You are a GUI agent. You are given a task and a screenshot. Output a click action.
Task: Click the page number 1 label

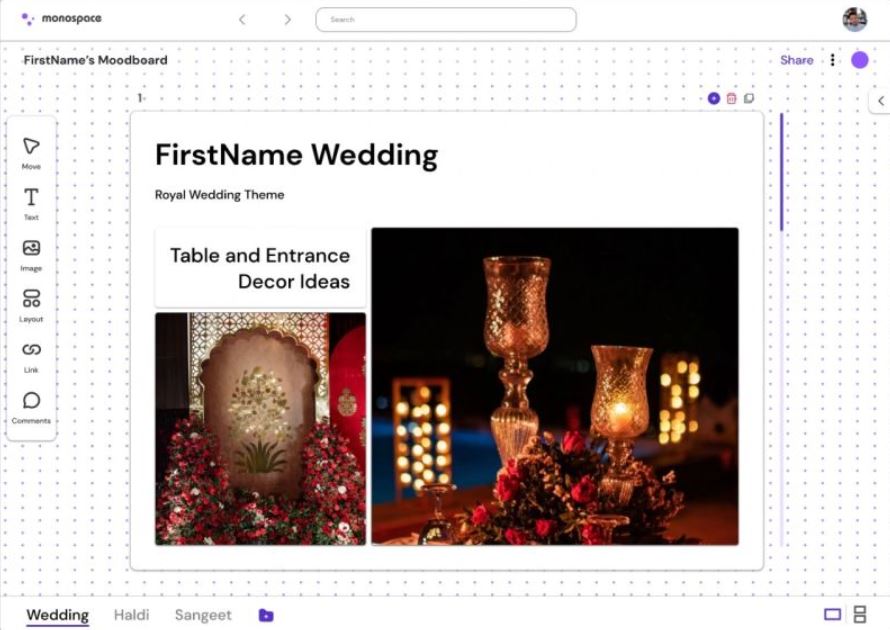(140, 98)
